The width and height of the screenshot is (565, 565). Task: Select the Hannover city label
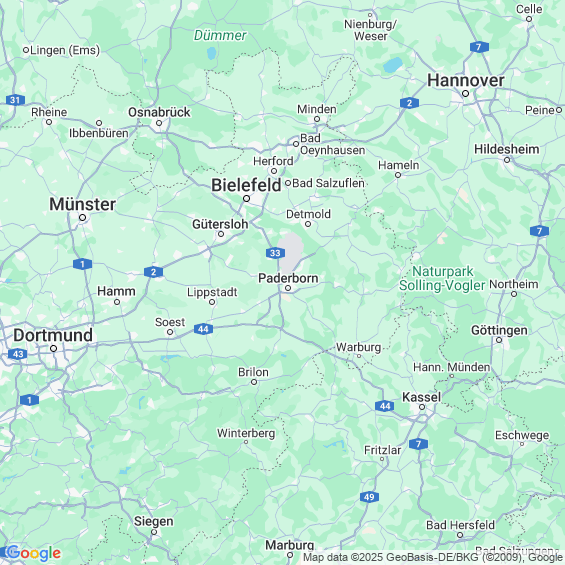point(466,80)
